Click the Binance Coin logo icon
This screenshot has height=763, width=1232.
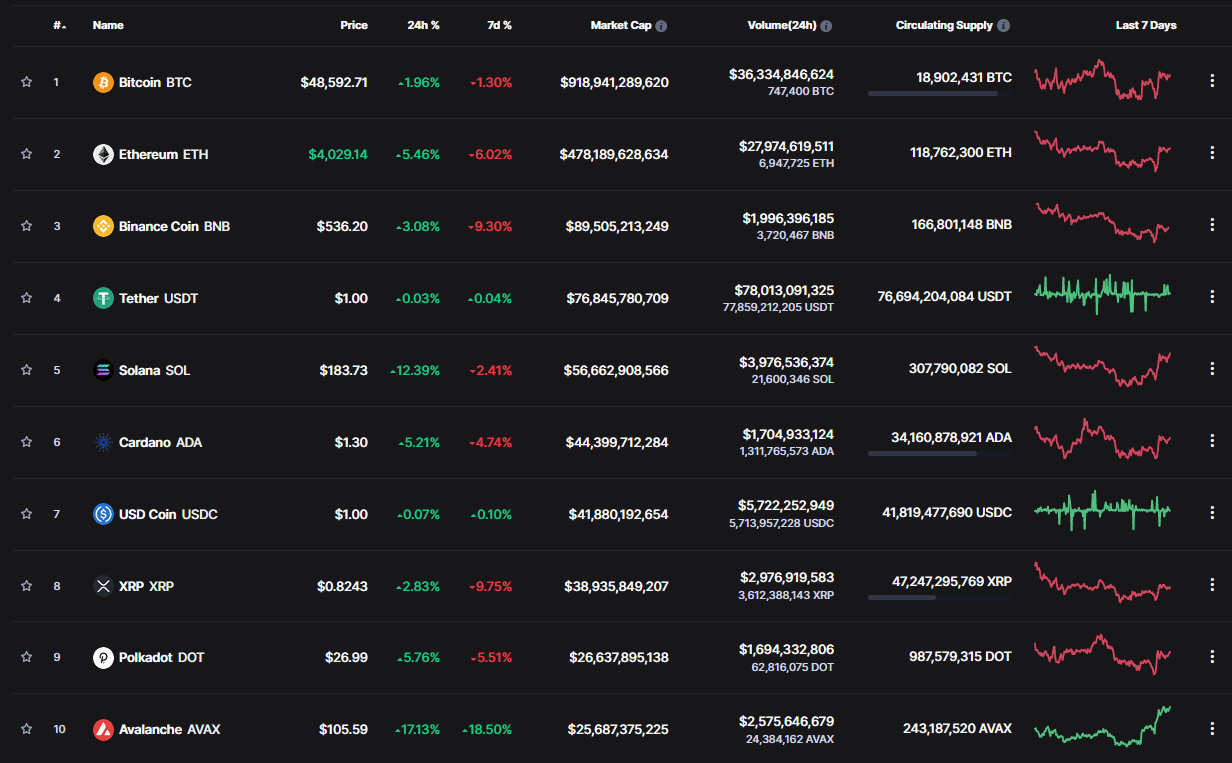(103, 226)
